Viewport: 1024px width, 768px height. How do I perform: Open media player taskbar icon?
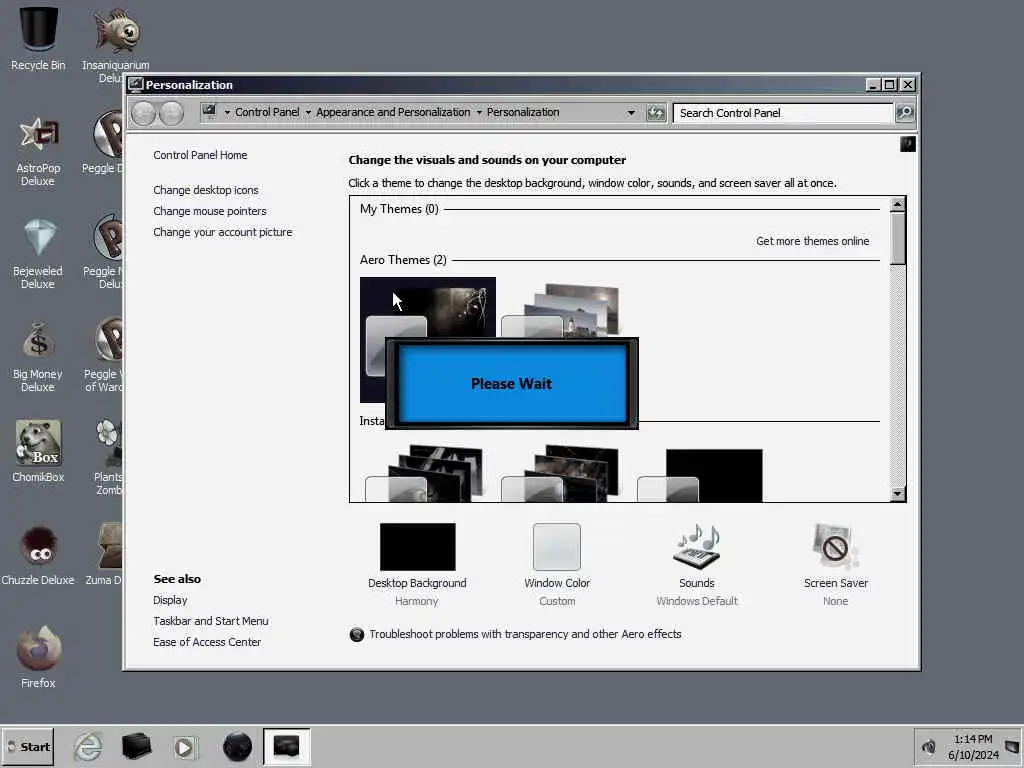(184, 747)
